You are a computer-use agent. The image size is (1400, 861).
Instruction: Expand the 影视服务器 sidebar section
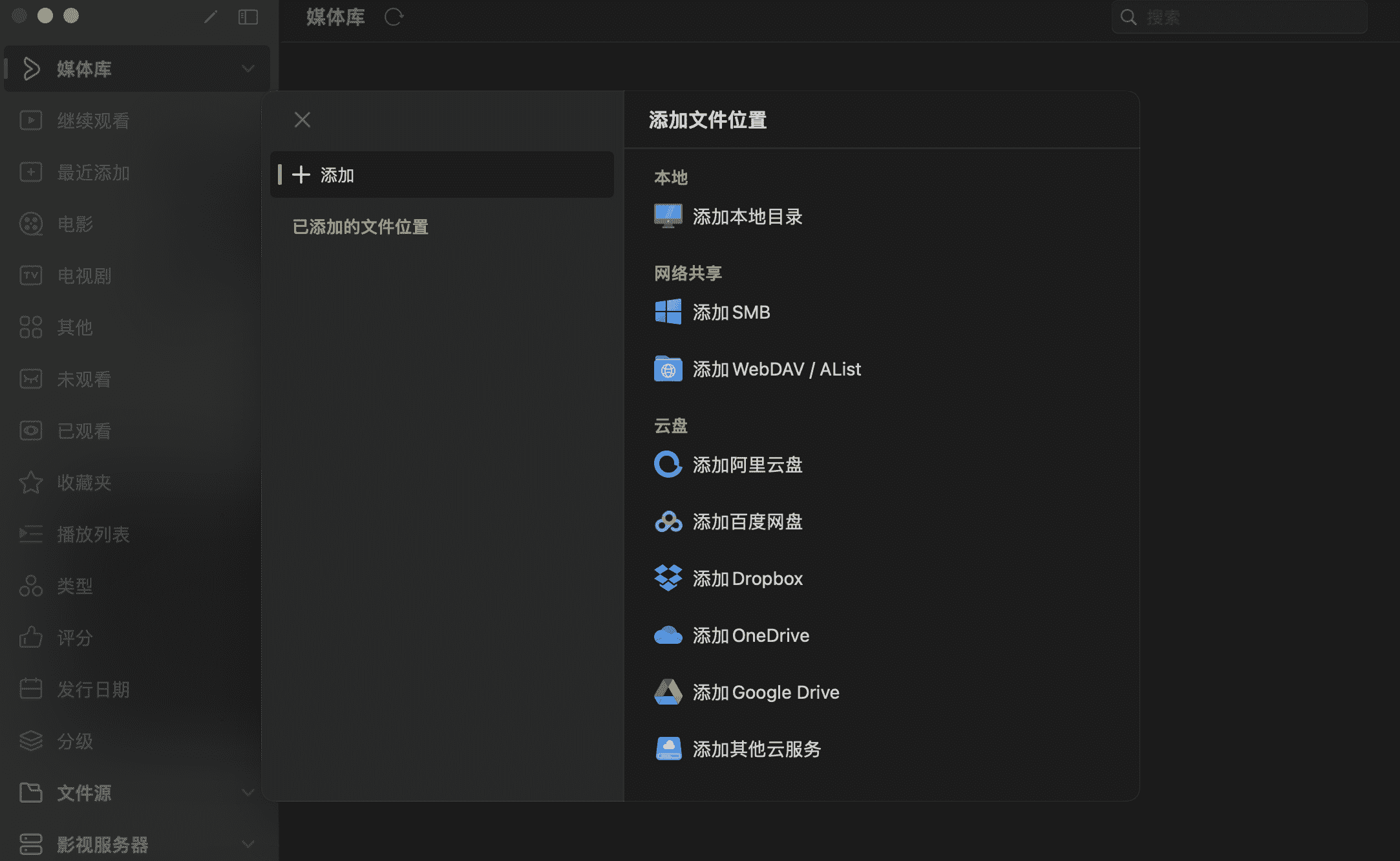pyautogui.click(x=248, y=844)
